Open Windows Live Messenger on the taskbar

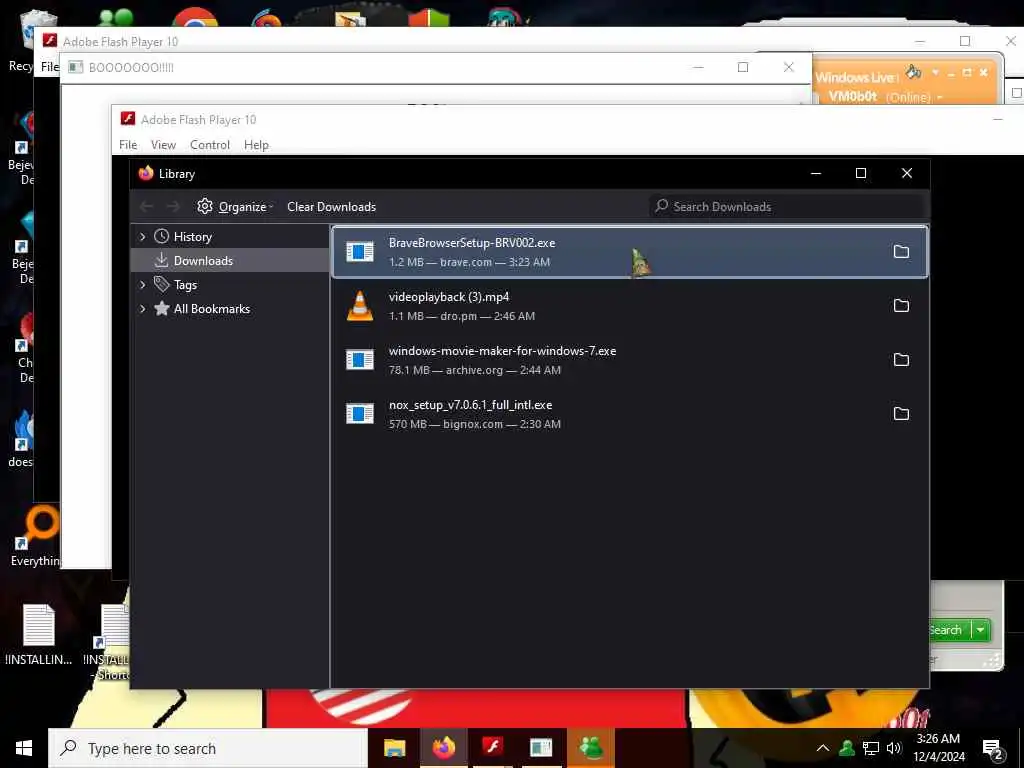pyautogui.click(x=591, y=748)
